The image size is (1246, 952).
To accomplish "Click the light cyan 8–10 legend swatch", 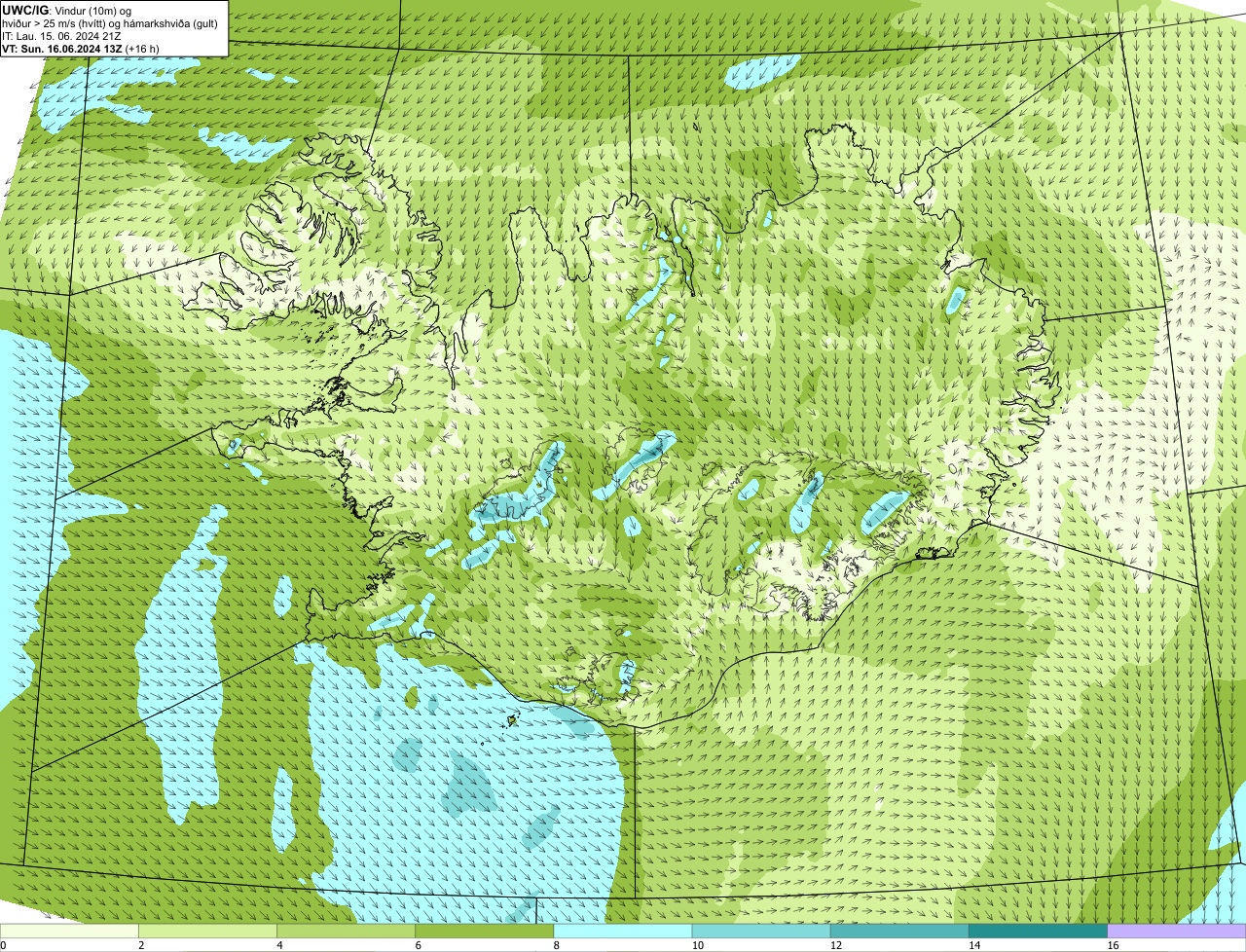I will tap(623, 931).
